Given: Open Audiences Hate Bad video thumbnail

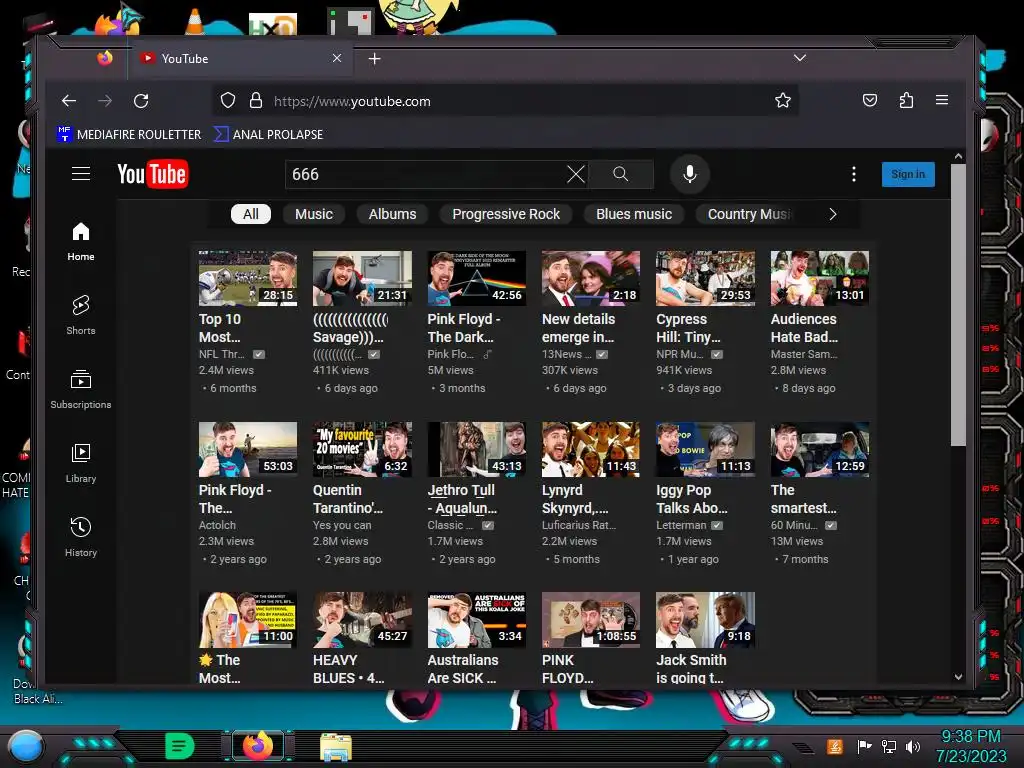Looking at the screenshot, I should click(820, 278).
